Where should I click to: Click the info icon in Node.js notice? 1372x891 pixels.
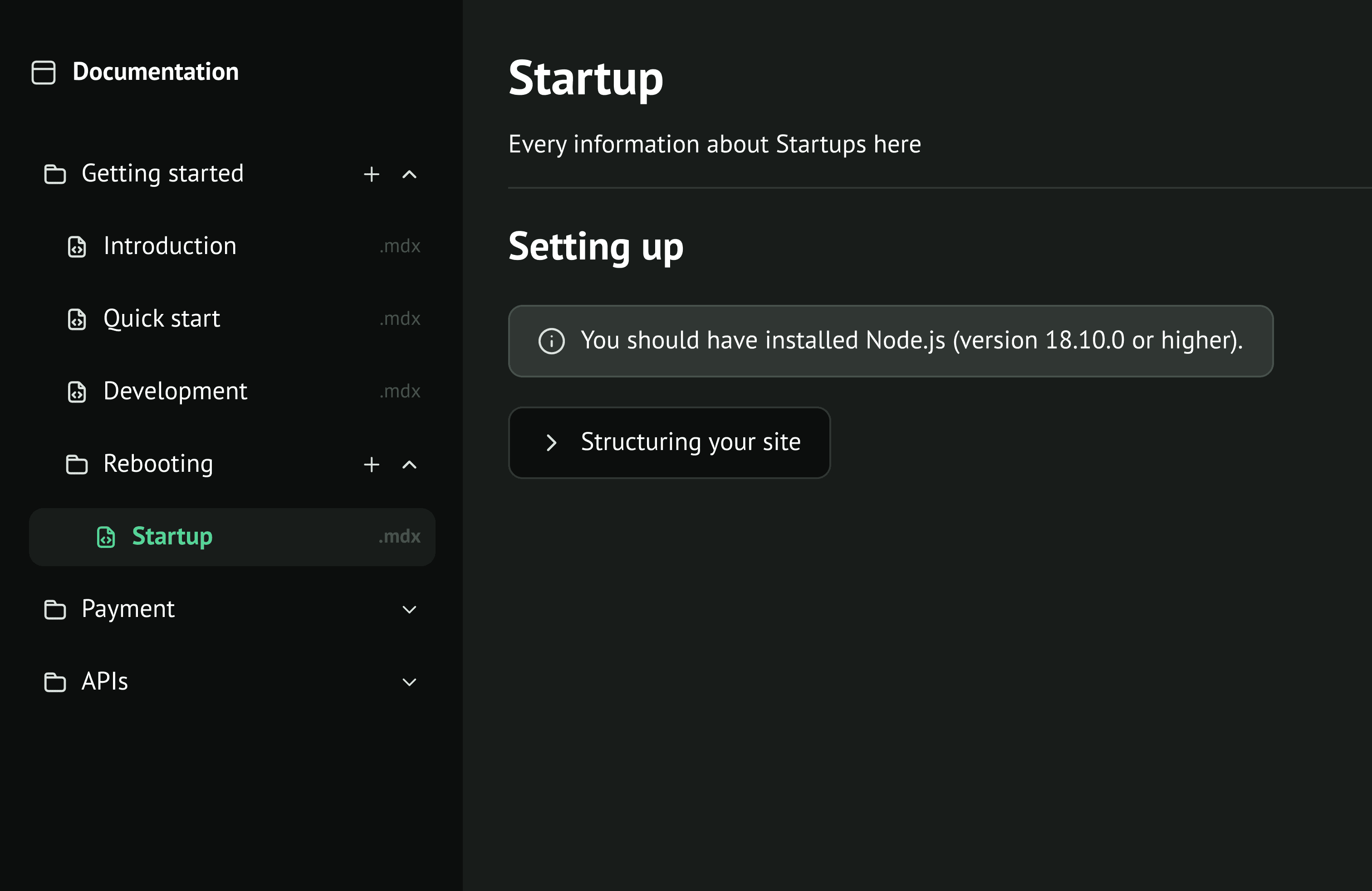coord(551,341)
